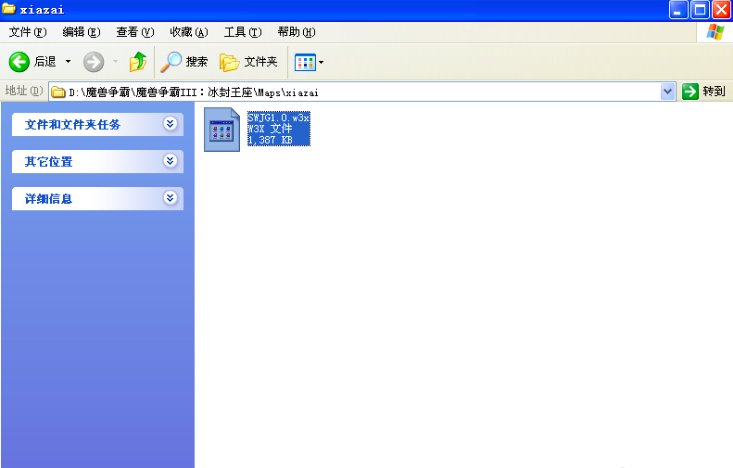Image resolution: width=733 pixels, height=468 pixels.
Task: Open the 文件(F) menu
Action: tap(28, 32)
